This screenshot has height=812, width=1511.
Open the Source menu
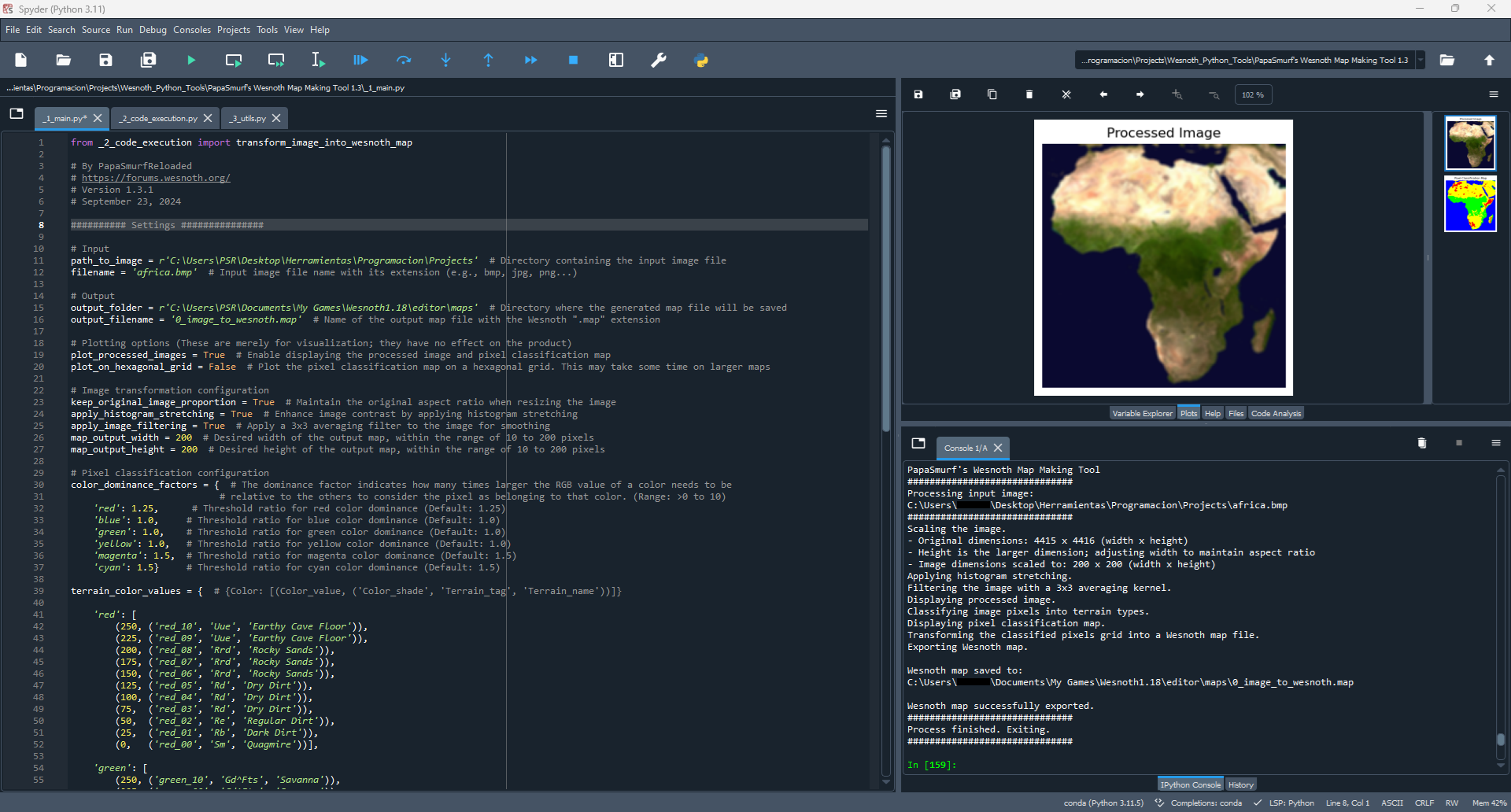point(96,30)
